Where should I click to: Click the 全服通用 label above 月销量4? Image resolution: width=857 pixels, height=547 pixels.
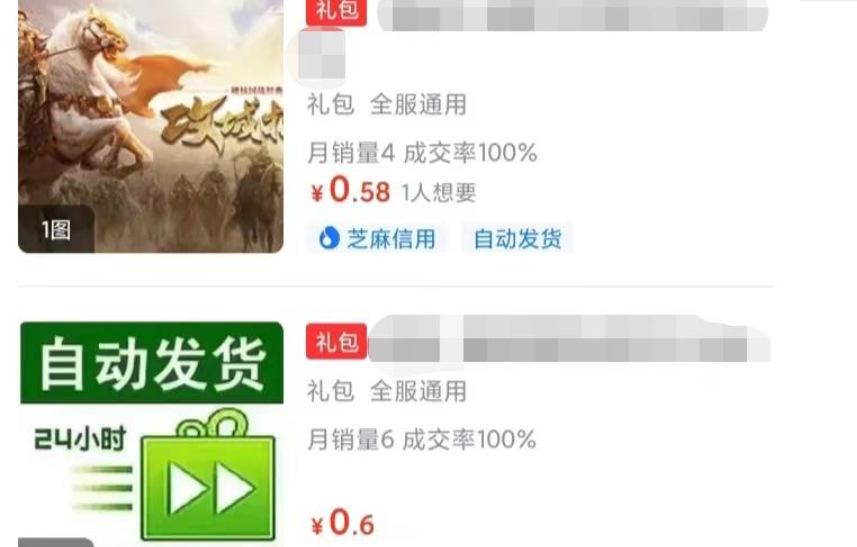(x=418, y=104)
